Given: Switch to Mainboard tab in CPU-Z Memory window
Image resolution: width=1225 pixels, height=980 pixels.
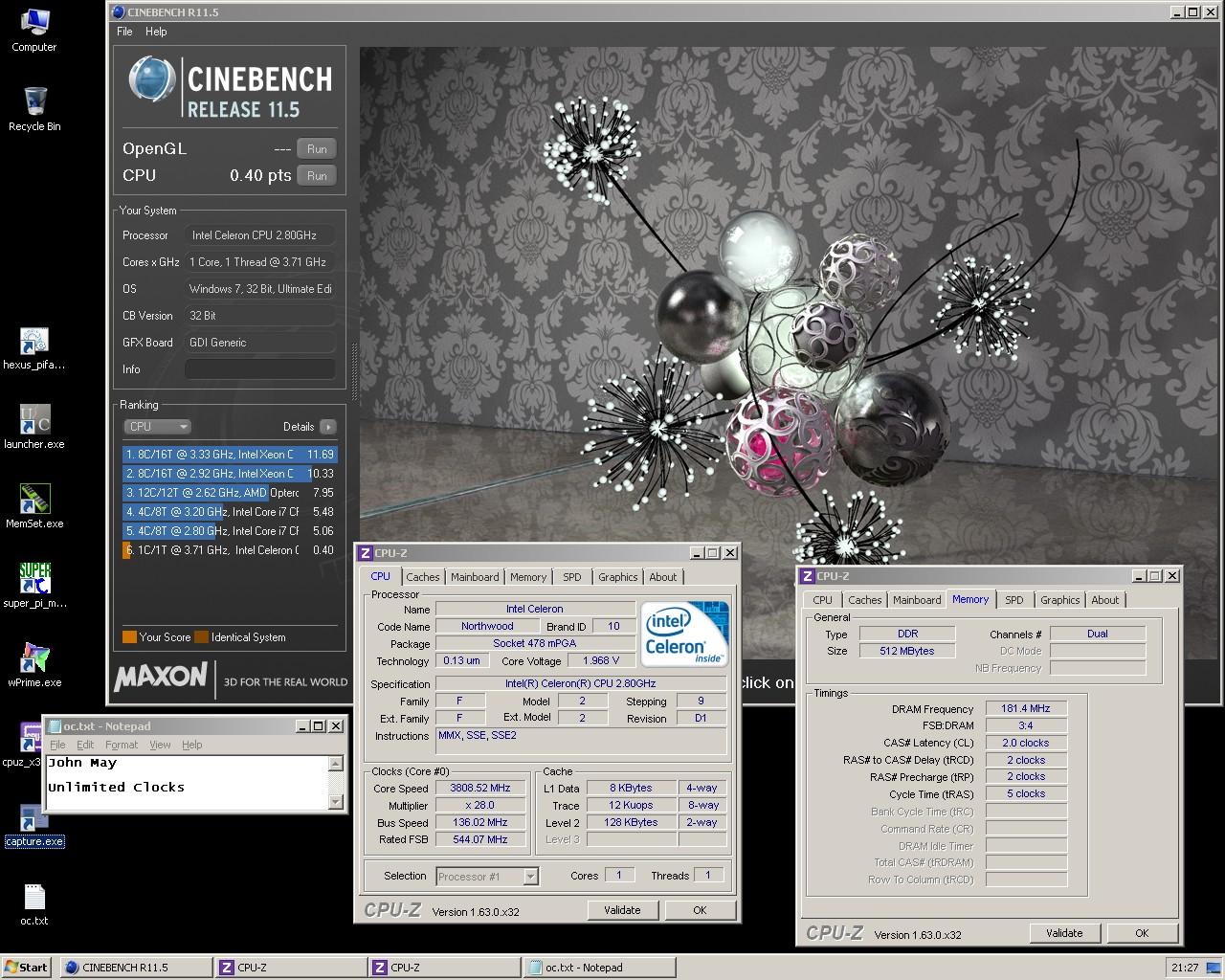Looking at the screenshot, I should coord(917,600).
